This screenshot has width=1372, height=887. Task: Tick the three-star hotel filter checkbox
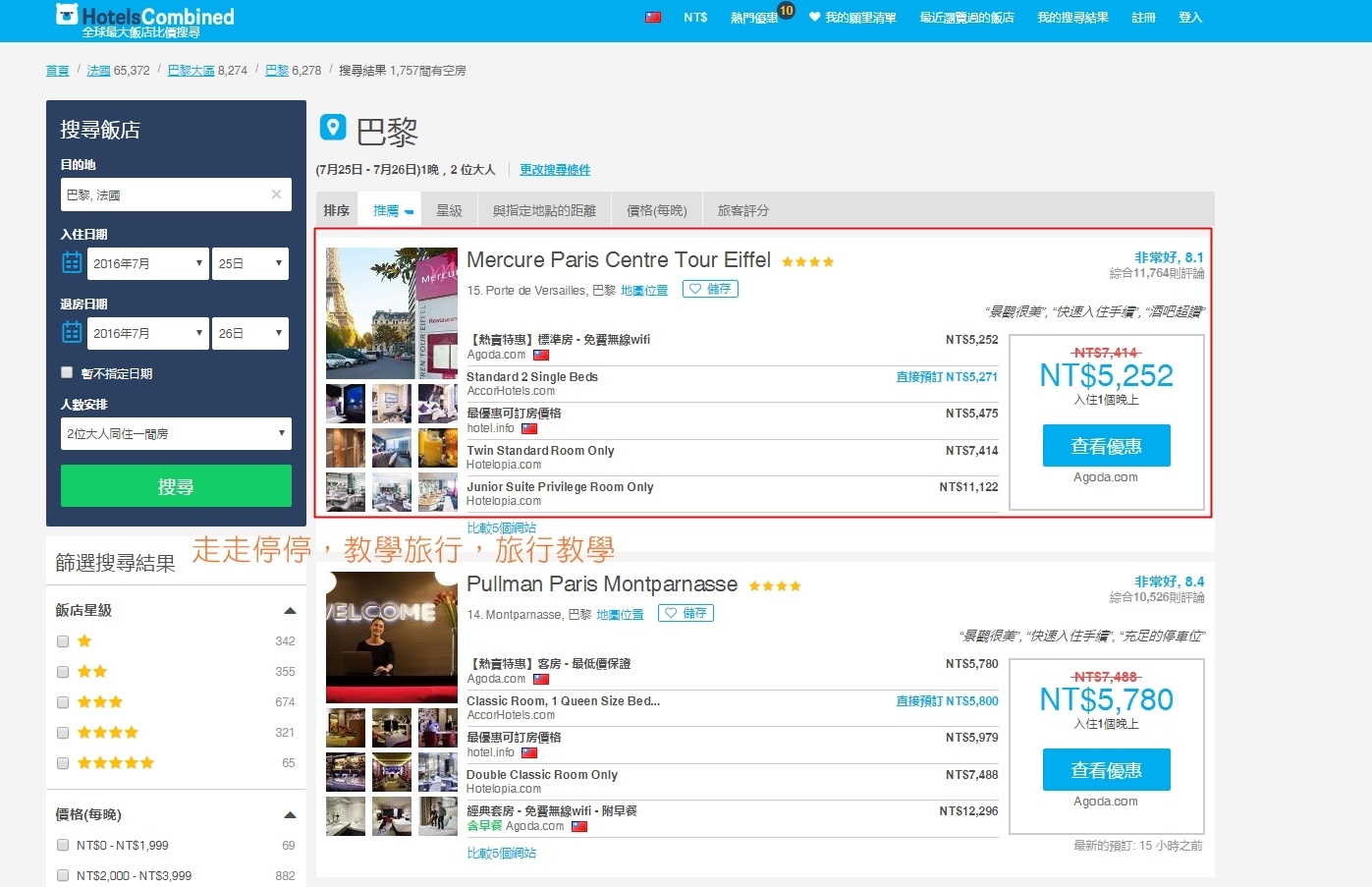tap(63, 702)
